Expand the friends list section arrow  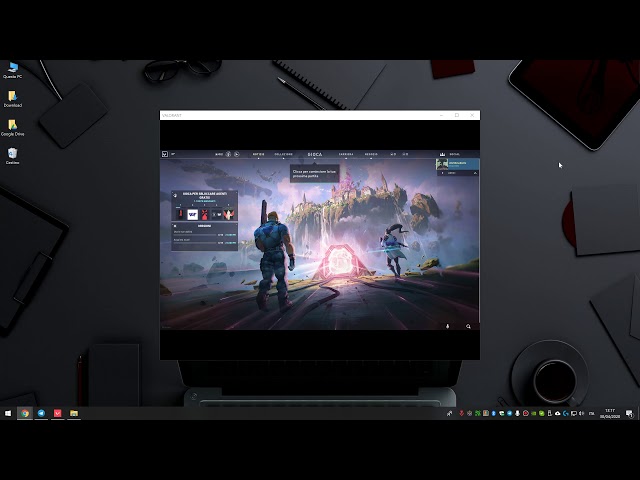coord(474,173)
